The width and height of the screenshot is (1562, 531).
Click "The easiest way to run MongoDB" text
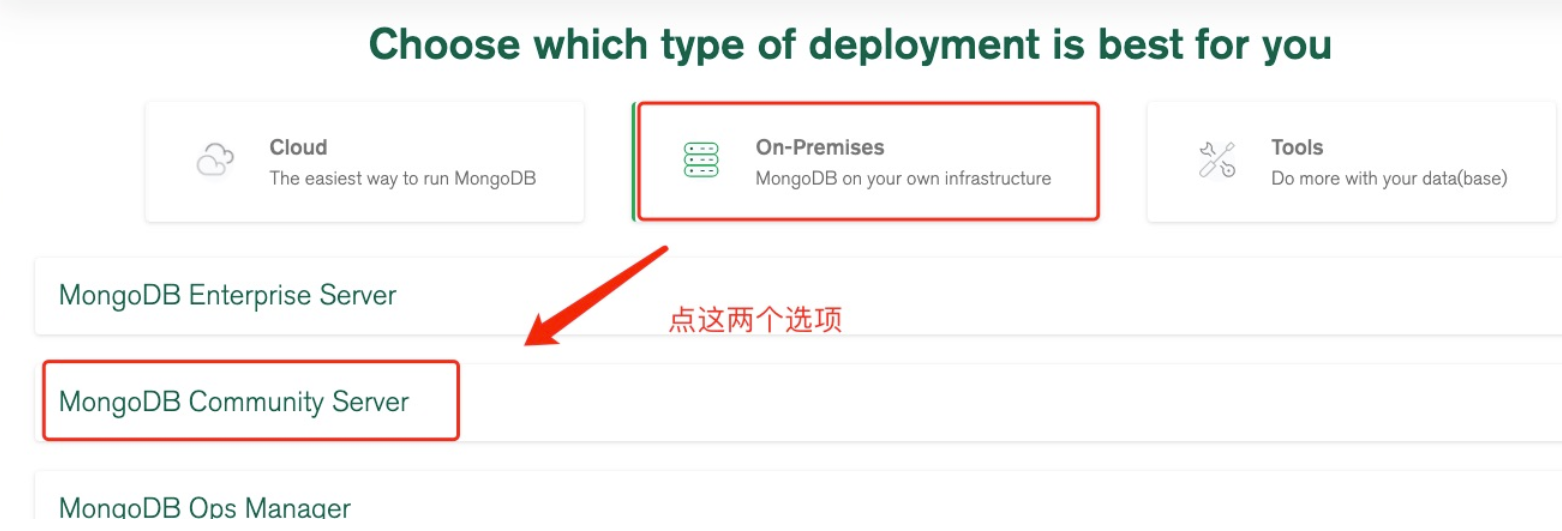pos(403,179)
